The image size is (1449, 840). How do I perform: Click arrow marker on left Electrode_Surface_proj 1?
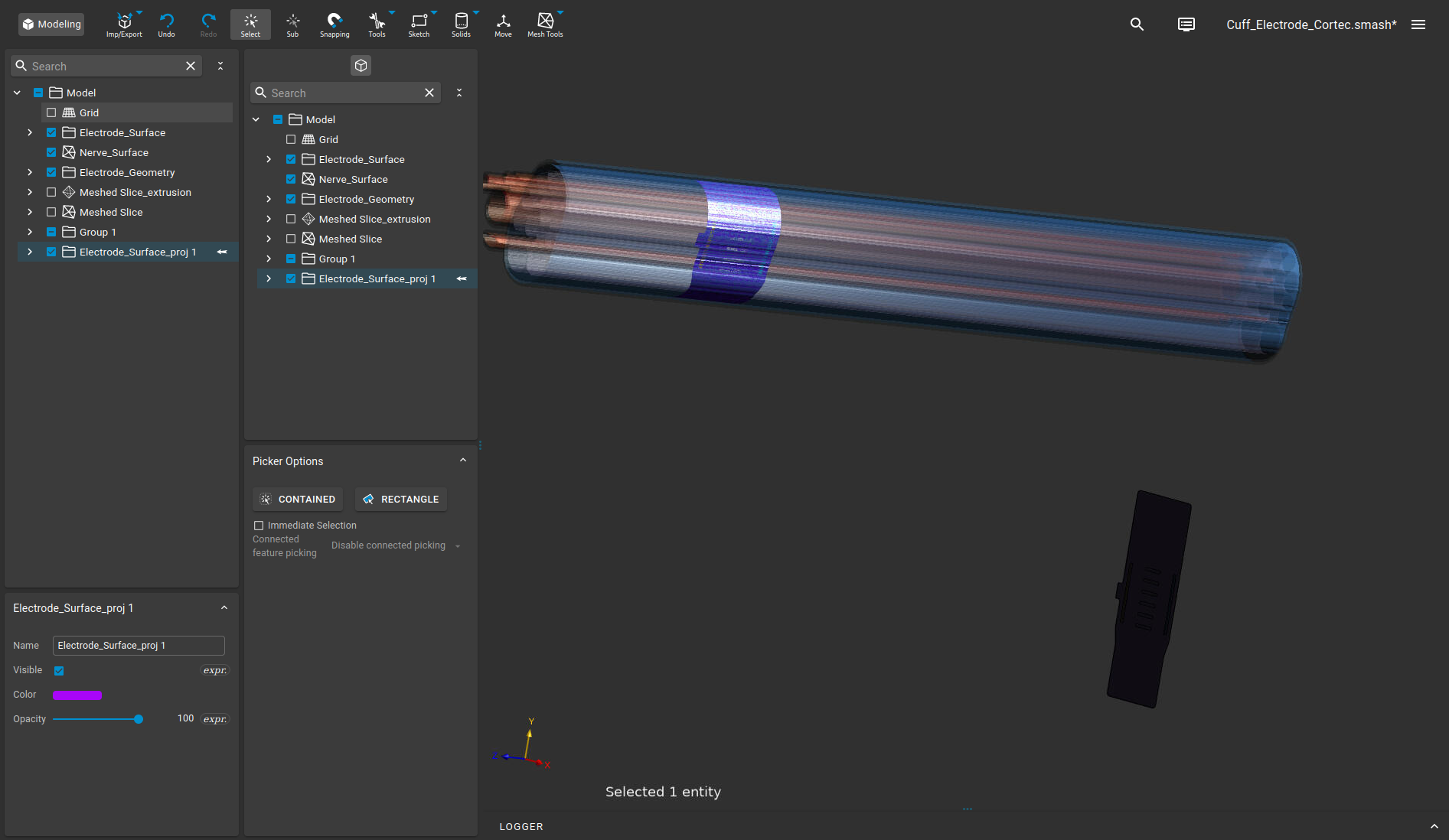(222, 252)
